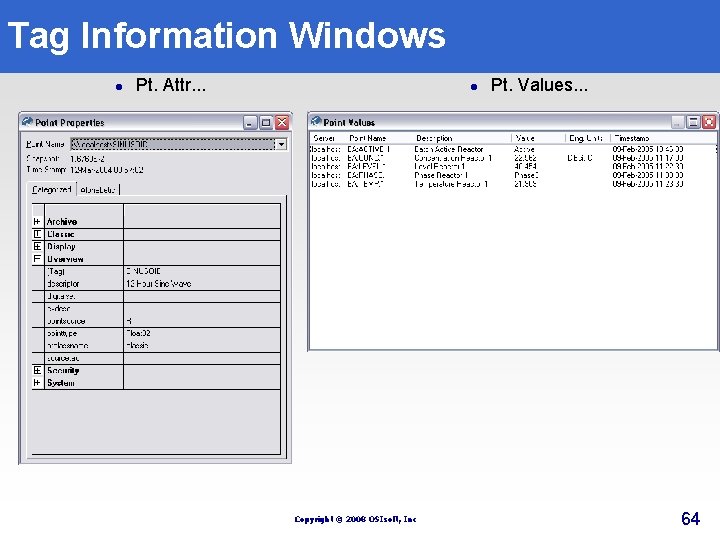Expand the Archive category
720x540 pixels.
pos(37,222)
